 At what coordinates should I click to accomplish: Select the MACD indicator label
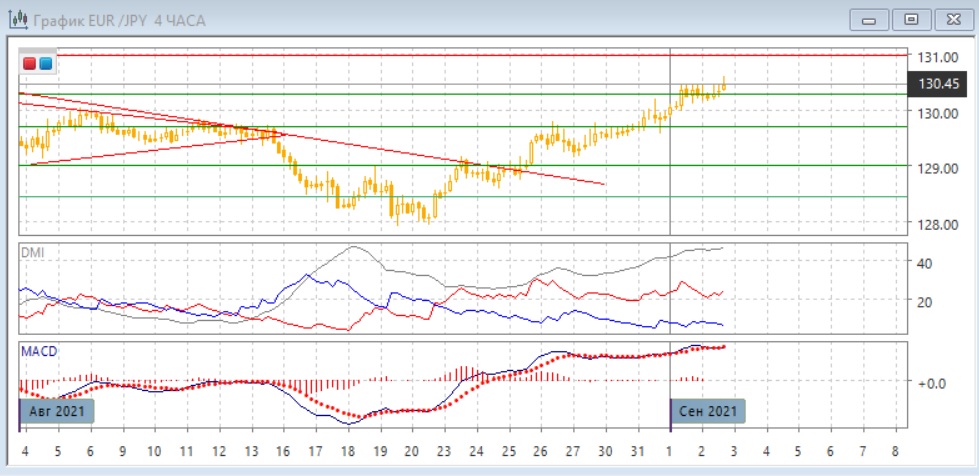tap(39, 352)
